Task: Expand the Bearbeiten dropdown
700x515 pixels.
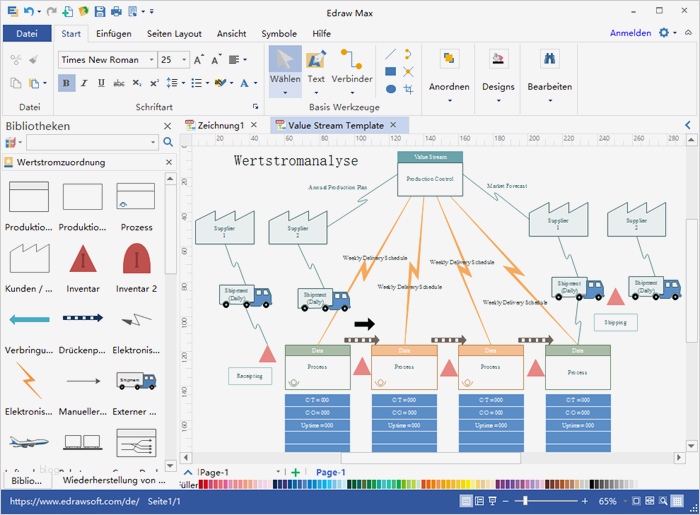Action: [x=550, y=100]
